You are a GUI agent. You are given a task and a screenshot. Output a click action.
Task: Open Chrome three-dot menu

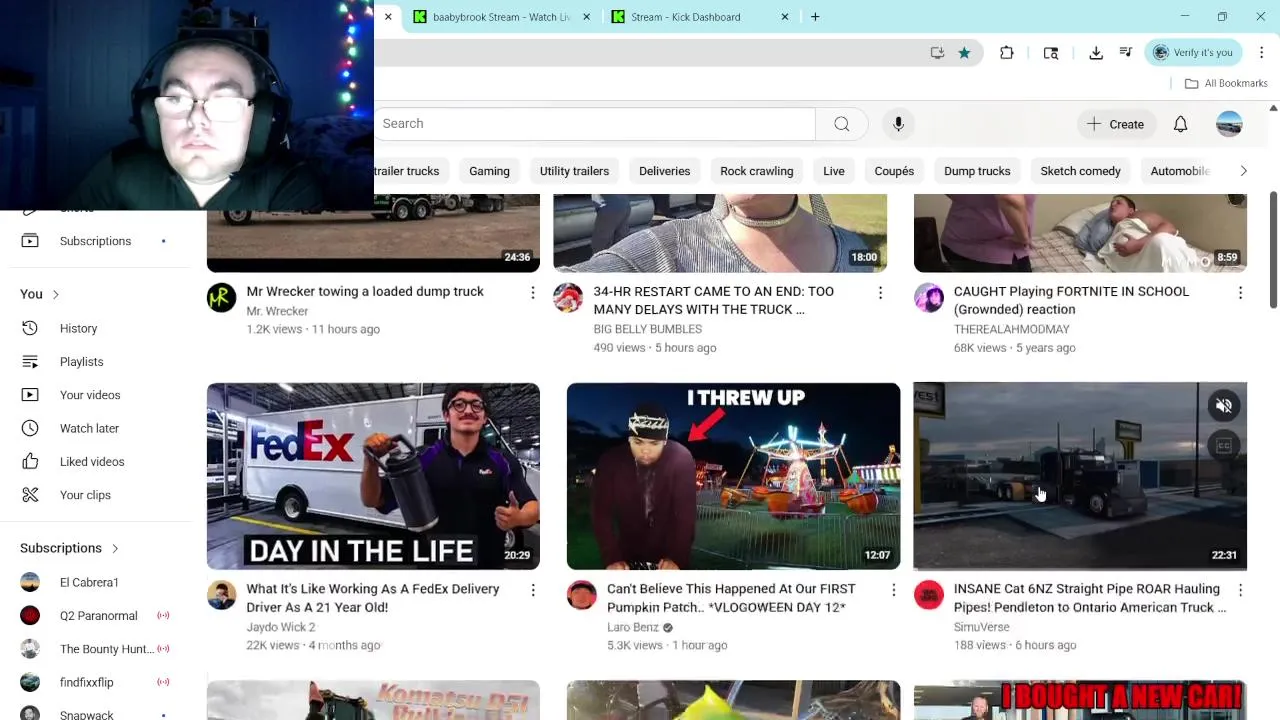point(1262,53)
